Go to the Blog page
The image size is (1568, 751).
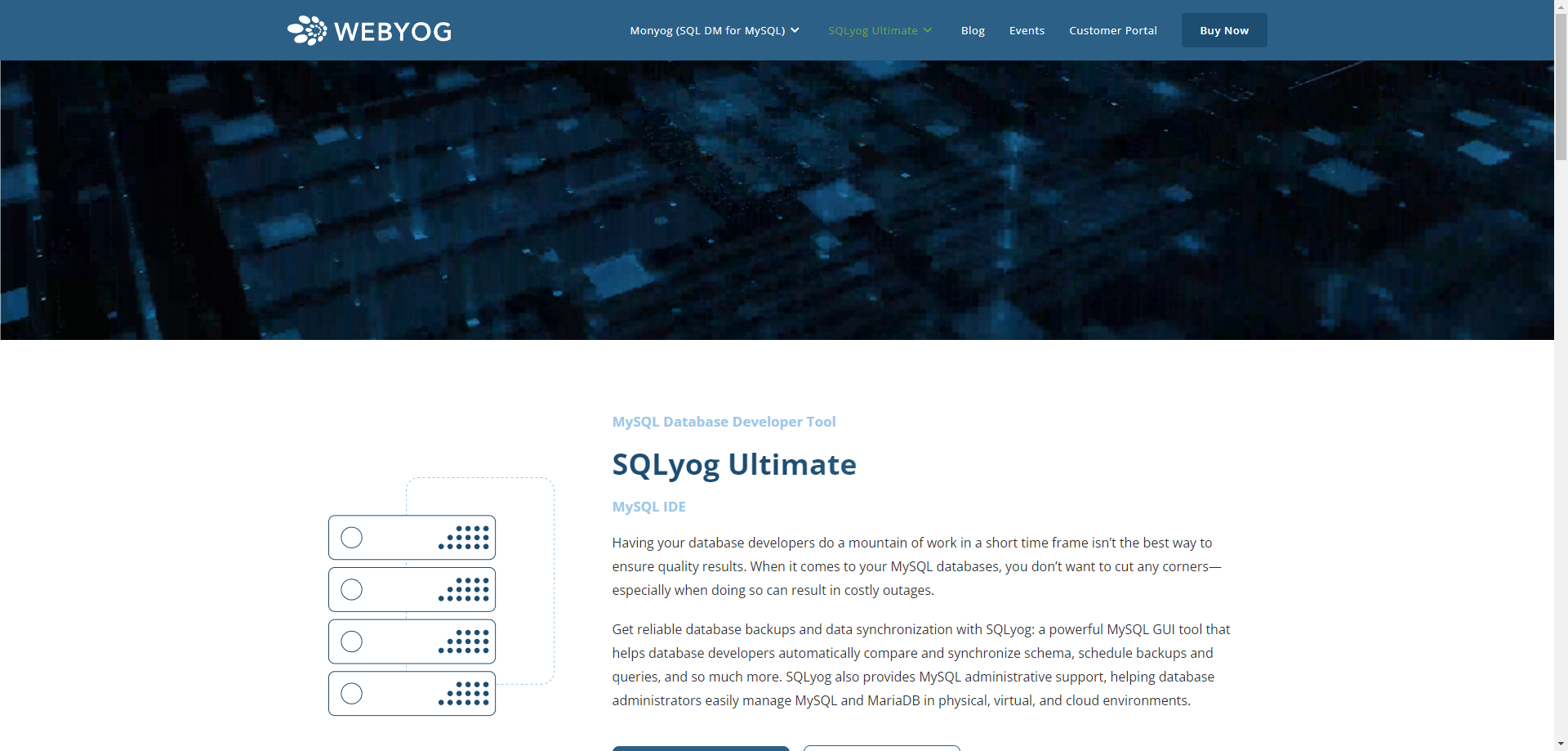(973, 30)
